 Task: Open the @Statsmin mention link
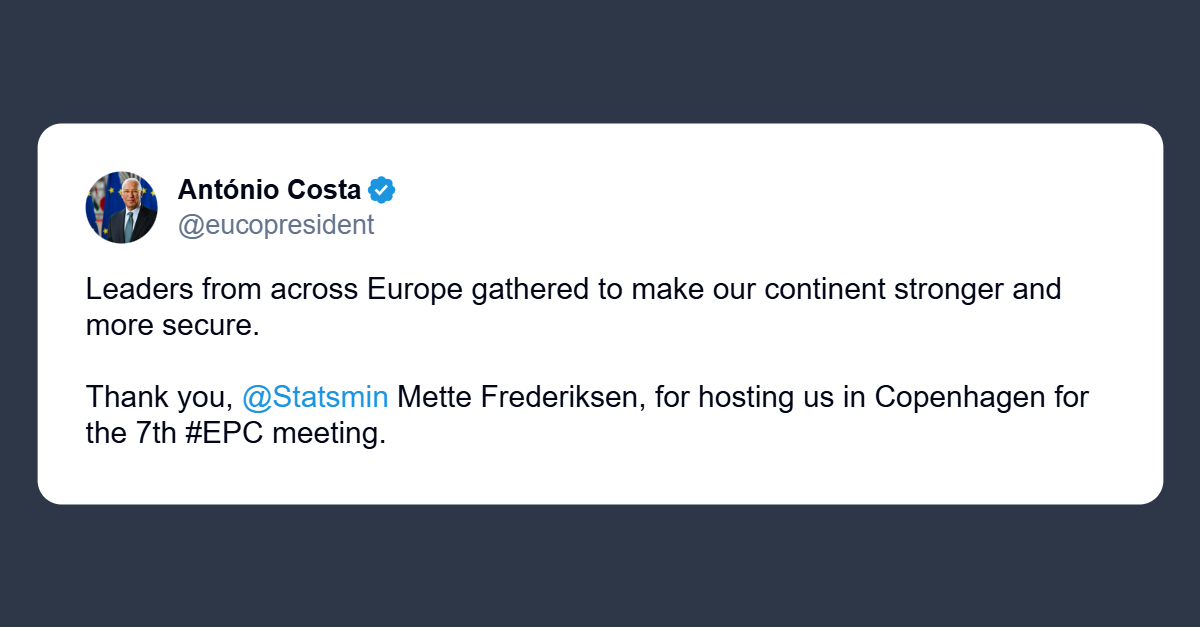(315, 397)
